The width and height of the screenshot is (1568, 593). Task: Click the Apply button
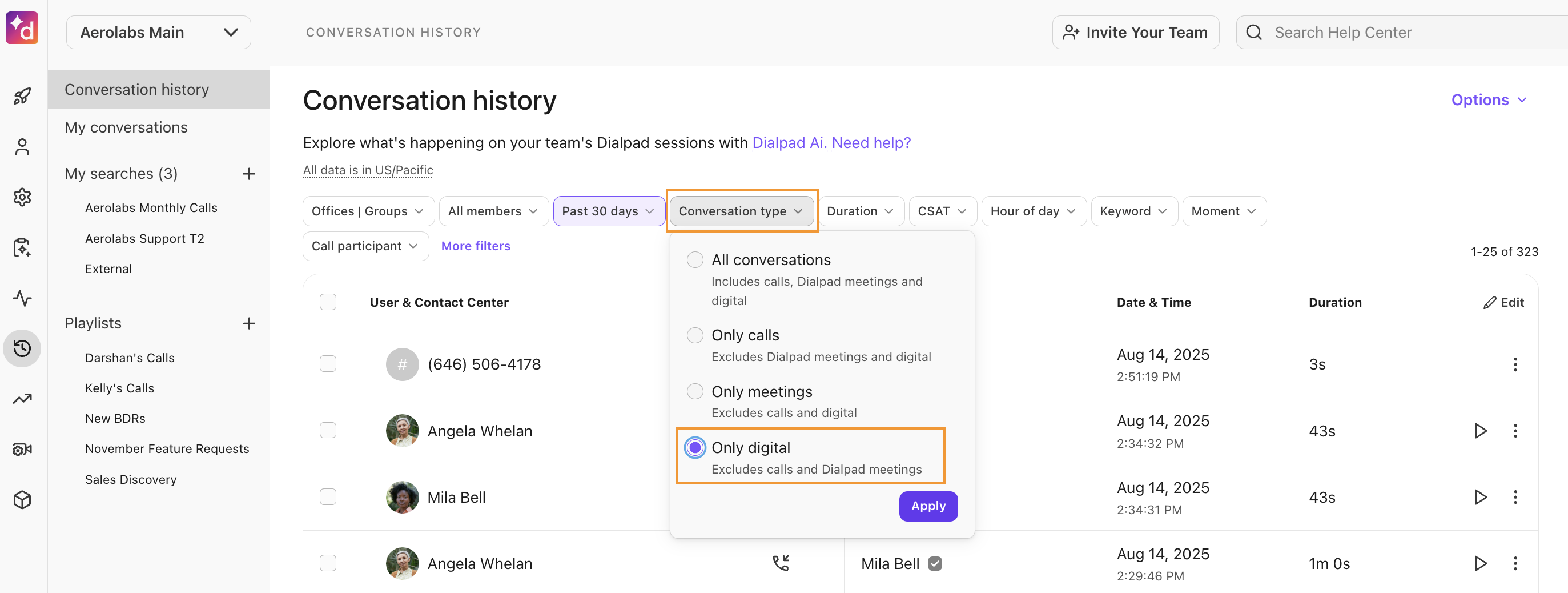[928, 507]
